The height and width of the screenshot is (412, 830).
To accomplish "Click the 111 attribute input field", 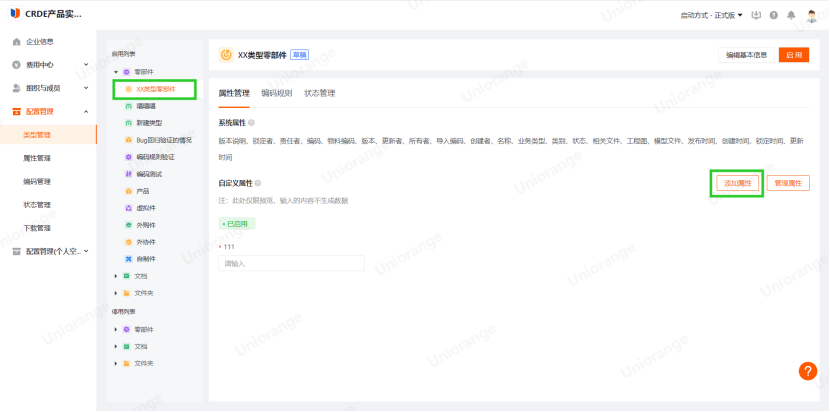I will [291, 263].
